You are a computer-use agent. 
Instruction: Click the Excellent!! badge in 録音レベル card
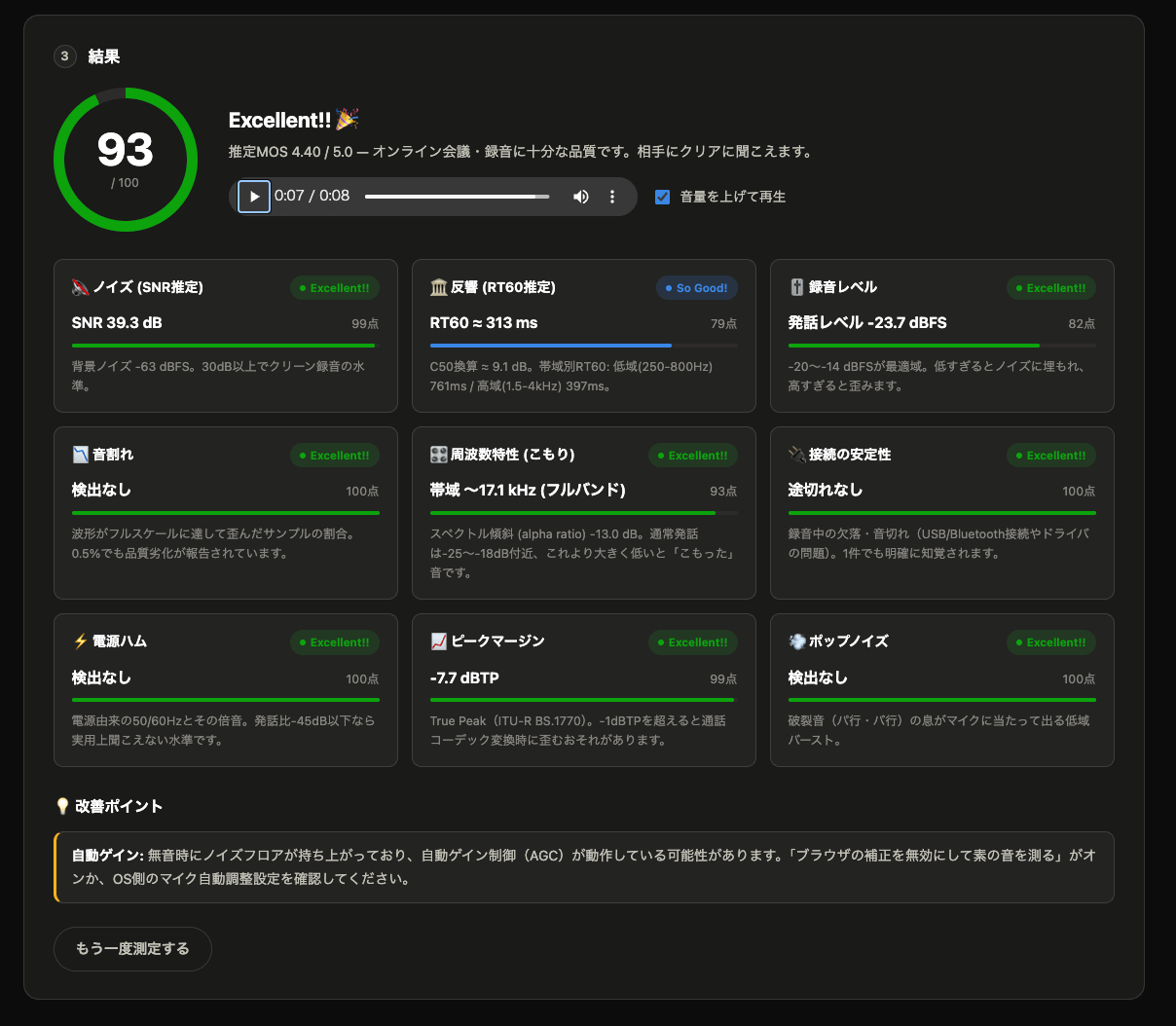click(x=1051, y=288)
